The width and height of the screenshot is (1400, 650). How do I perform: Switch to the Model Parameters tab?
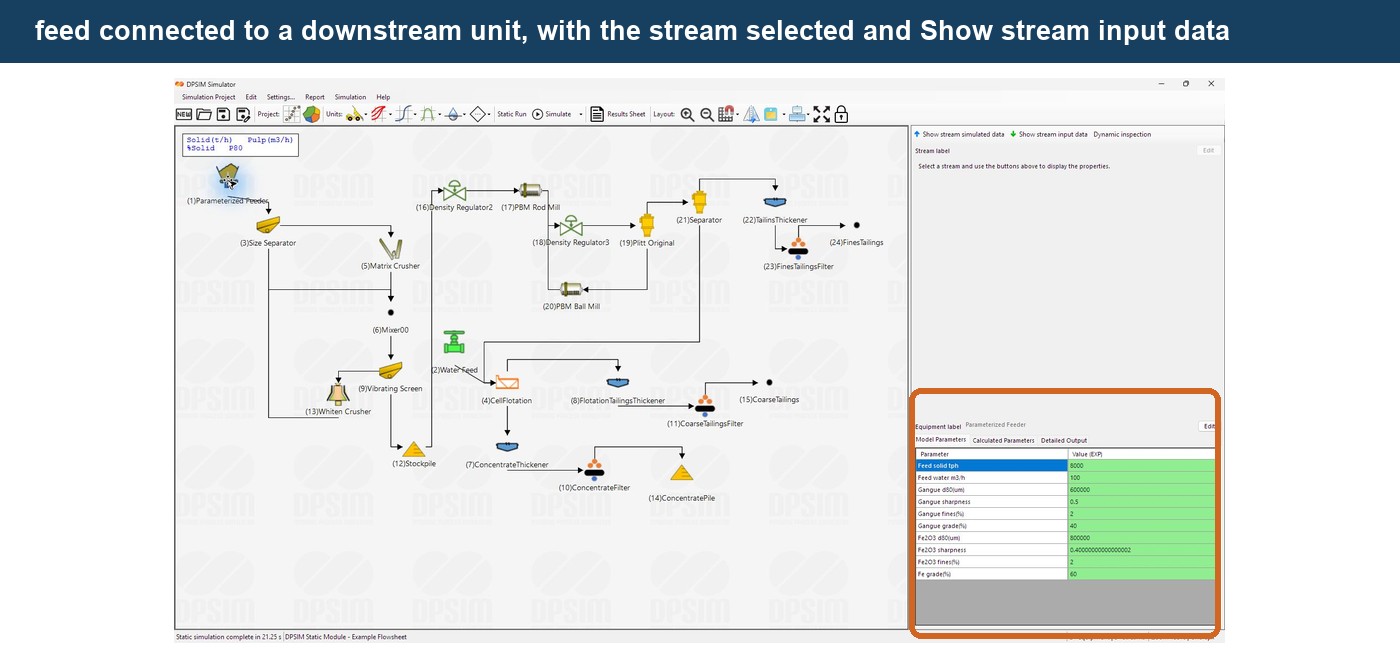941,440
